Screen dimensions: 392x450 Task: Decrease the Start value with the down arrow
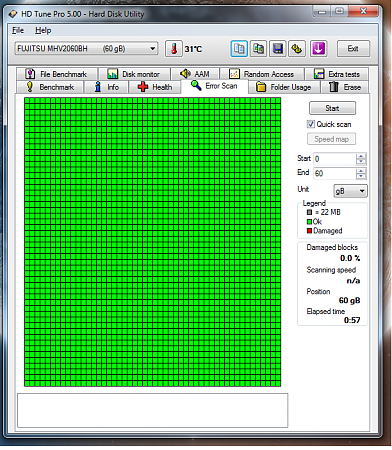361,162
